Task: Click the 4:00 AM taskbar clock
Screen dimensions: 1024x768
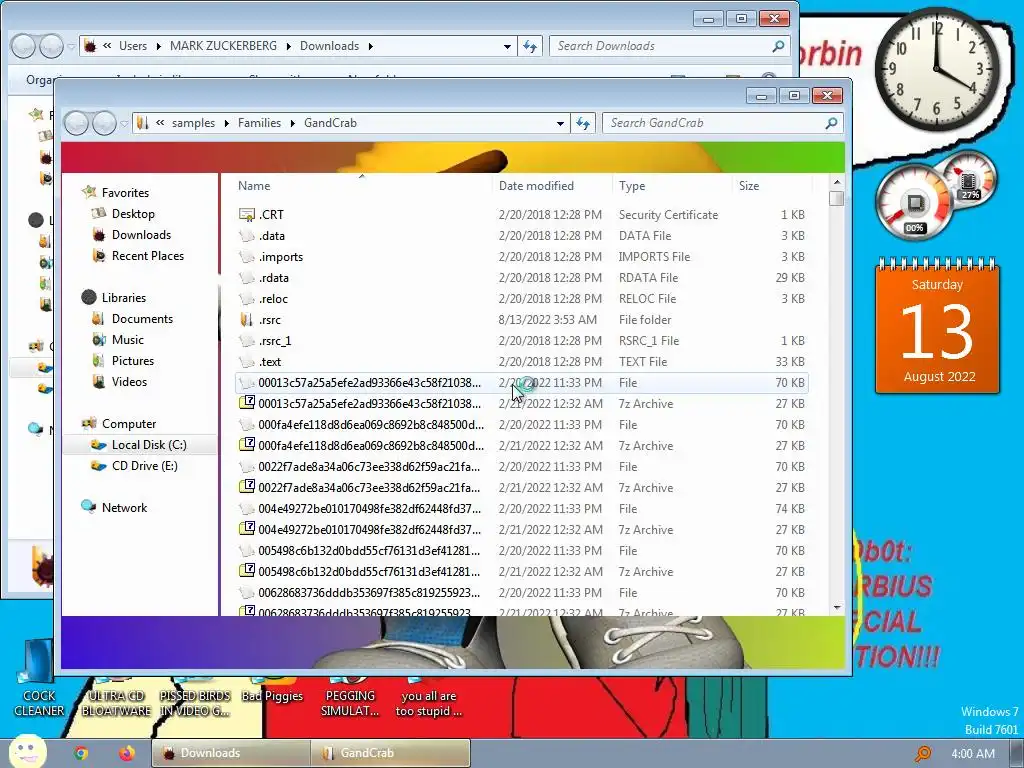Action: point(972,753)
